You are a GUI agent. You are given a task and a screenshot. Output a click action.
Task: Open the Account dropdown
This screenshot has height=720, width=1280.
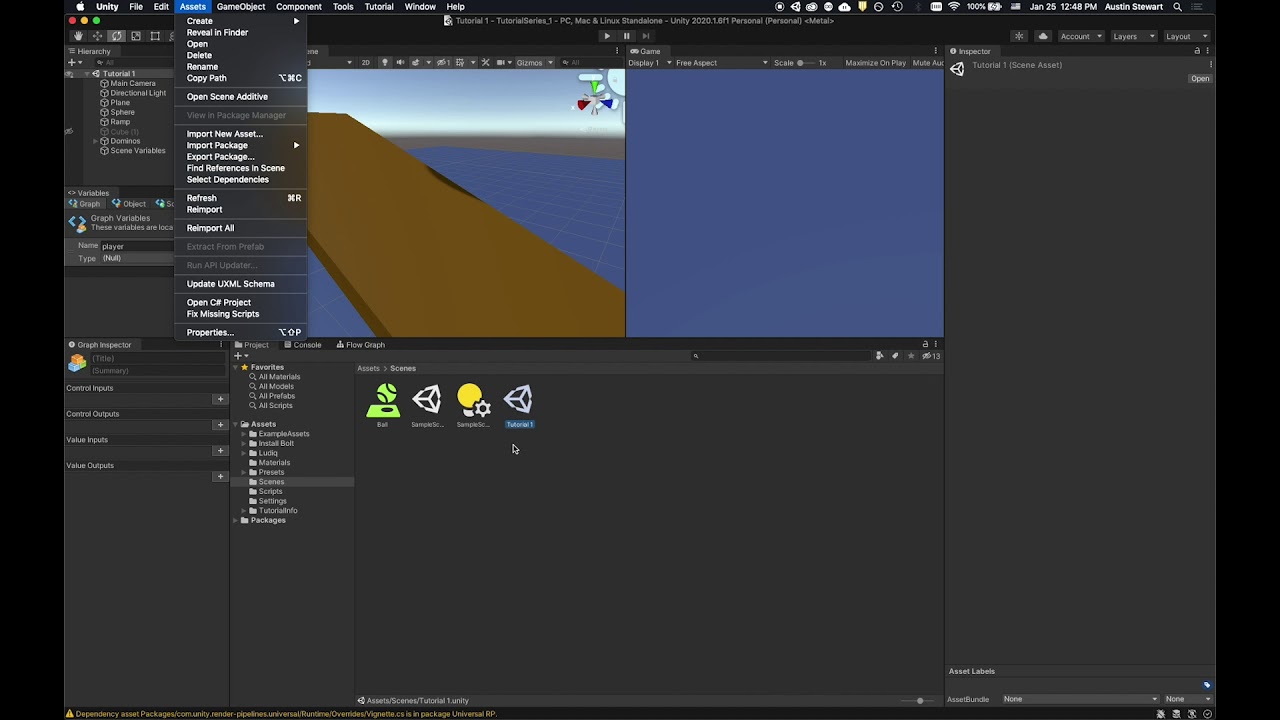point(1081,36)
